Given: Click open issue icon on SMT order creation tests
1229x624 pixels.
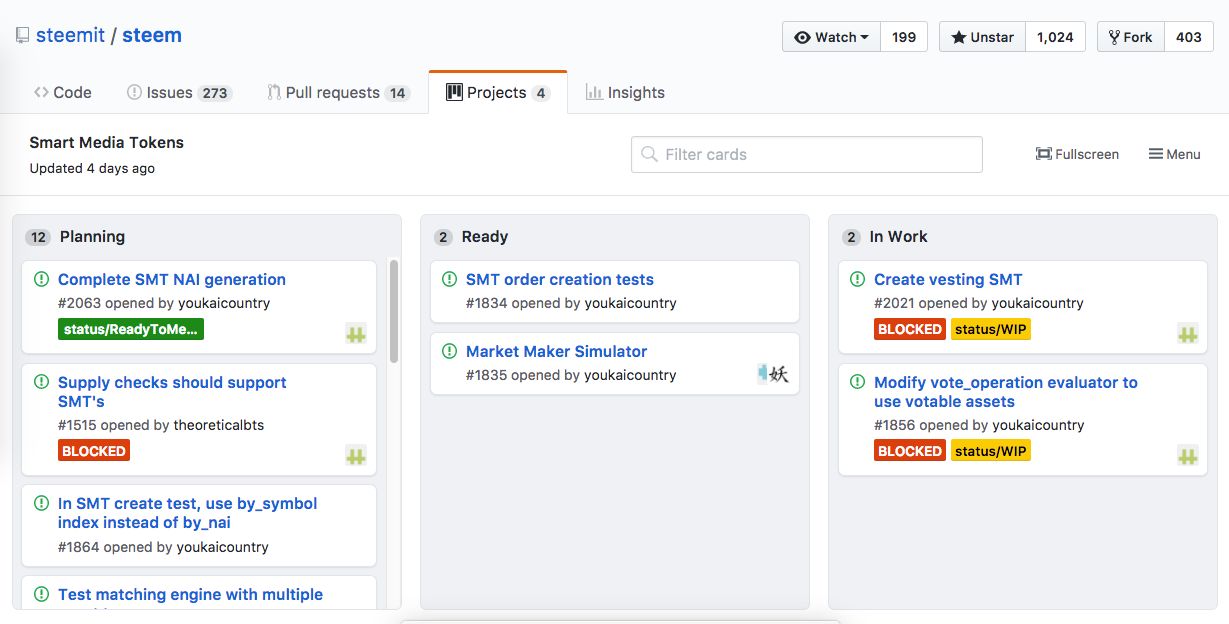Looking at the screenshot, I should tap(450, 280).
